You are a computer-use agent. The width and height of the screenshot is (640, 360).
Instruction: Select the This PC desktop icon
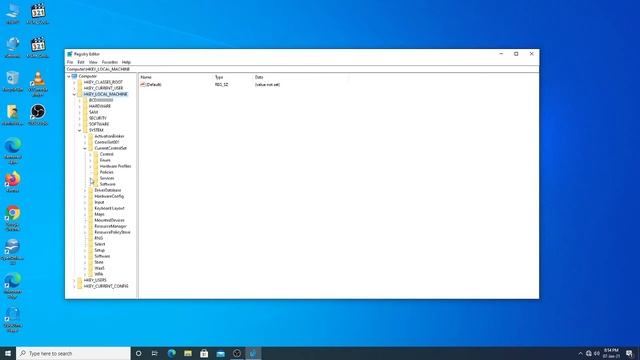point(13,13)
